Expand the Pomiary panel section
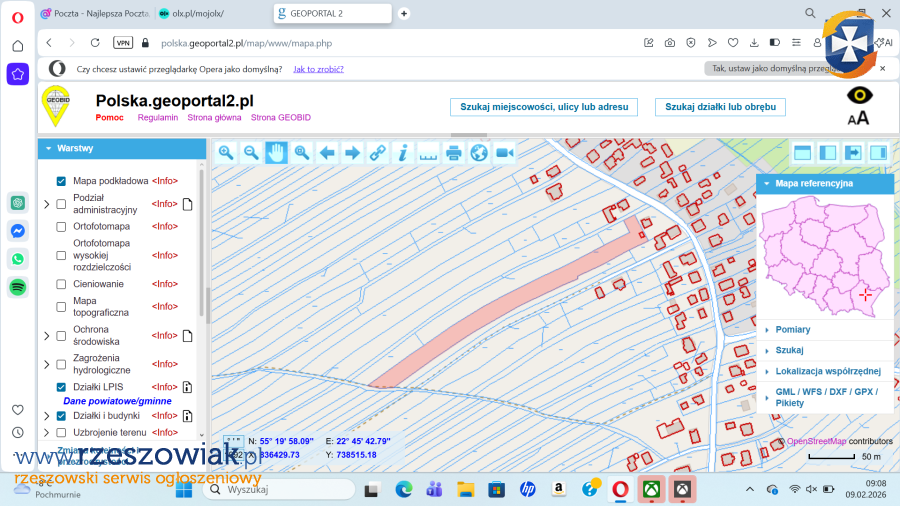 (792, 329)
